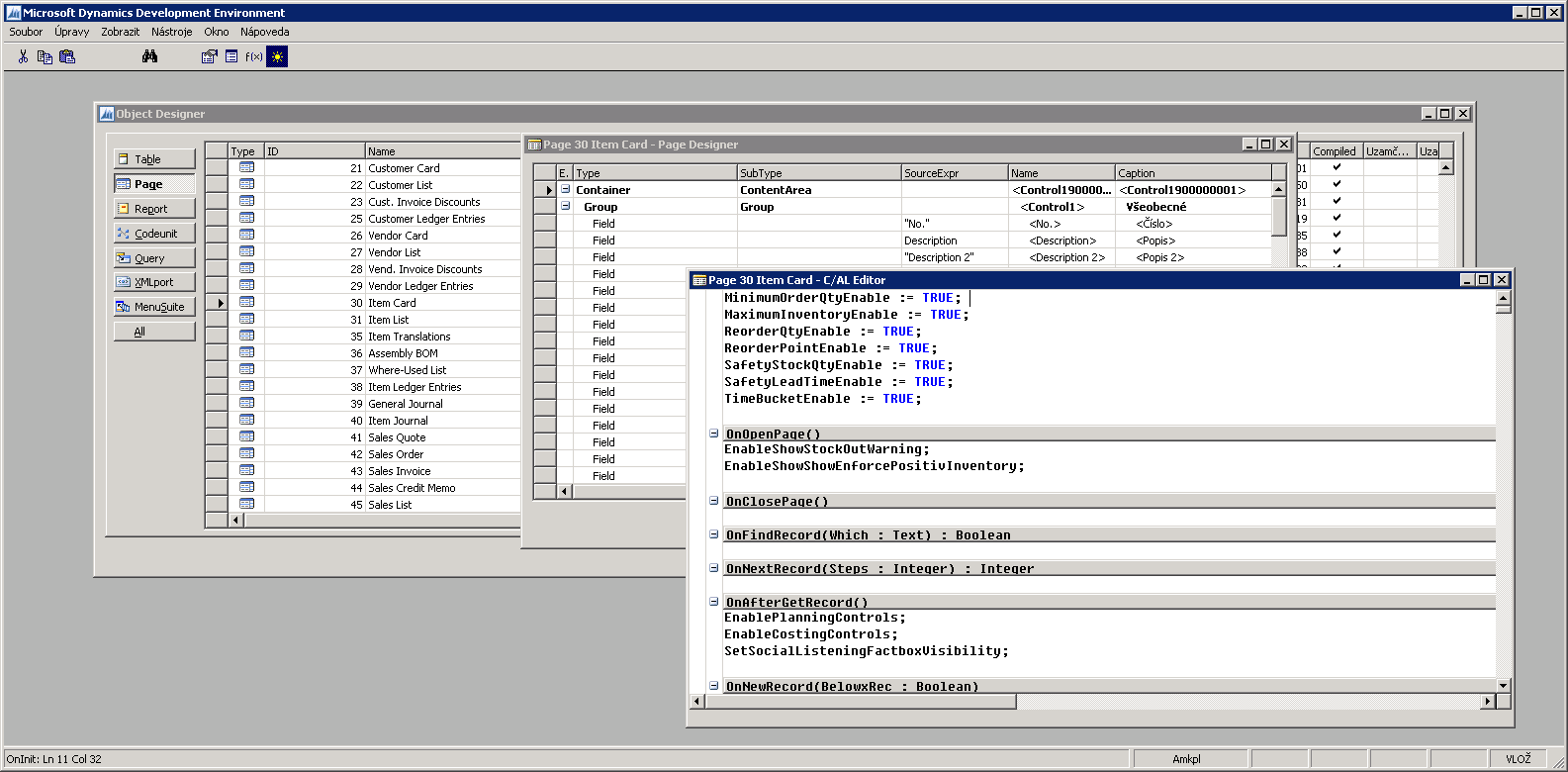Click the page icon of Vendor Card row
Viewport: 1568px width, 772px height.
[246, 236]
